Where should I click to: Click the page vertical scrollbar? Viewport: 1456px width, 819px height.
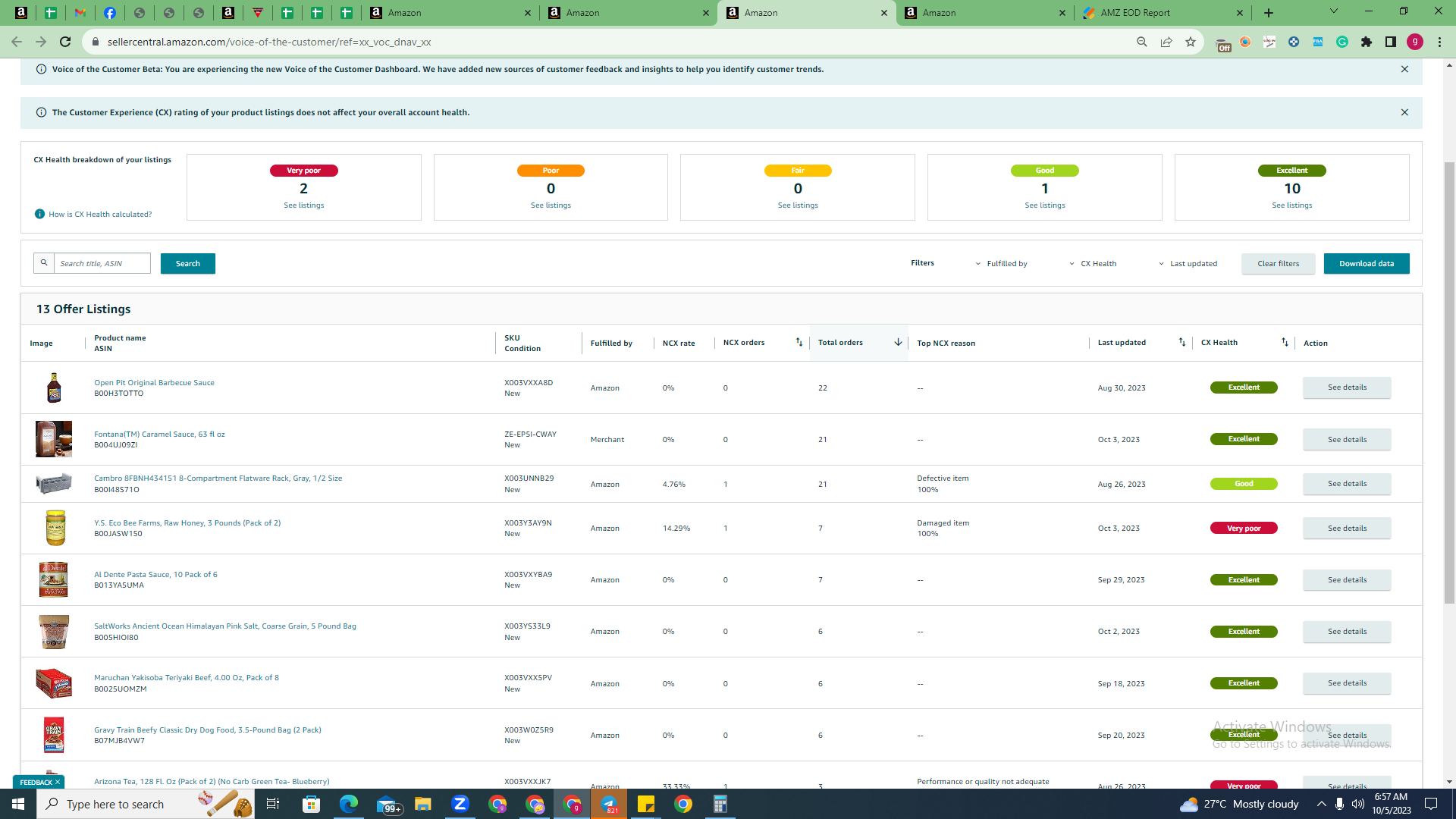coord(1449,382)
